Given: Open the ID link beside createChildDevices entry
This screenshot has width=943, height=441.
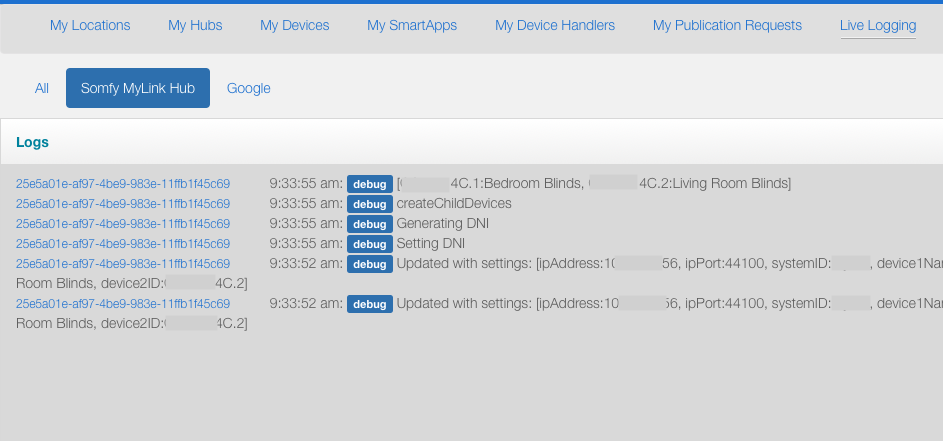Looking at the screenshot, I should pos(123,204).
